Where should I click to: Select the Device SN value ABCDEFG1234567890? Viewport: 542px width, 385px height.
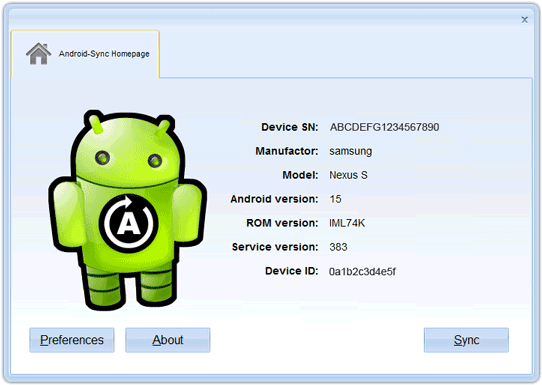coord(384,127)
